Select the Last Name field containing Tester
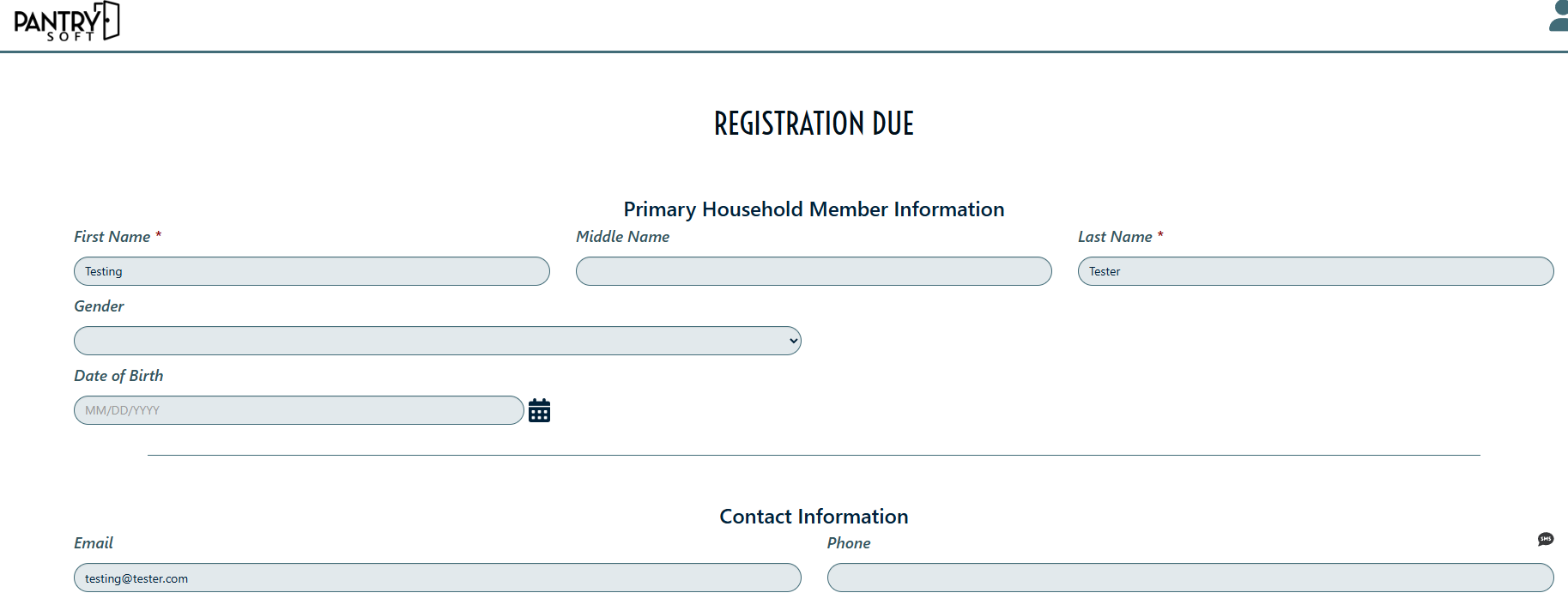 (1315, 271)
